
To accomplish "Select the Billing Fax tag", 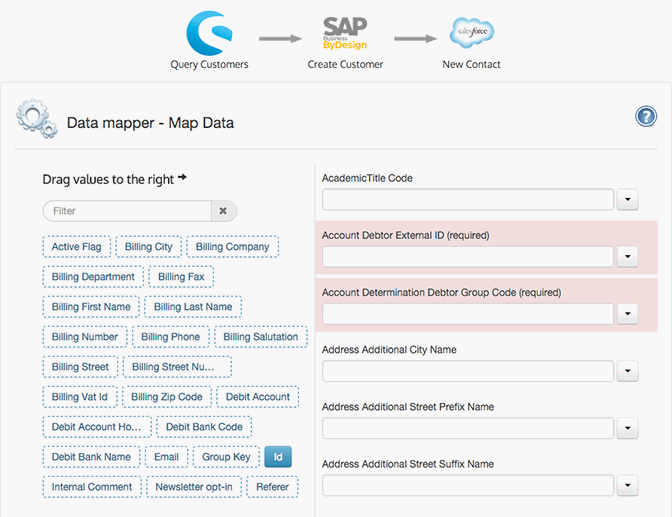I will click(181, 277).
